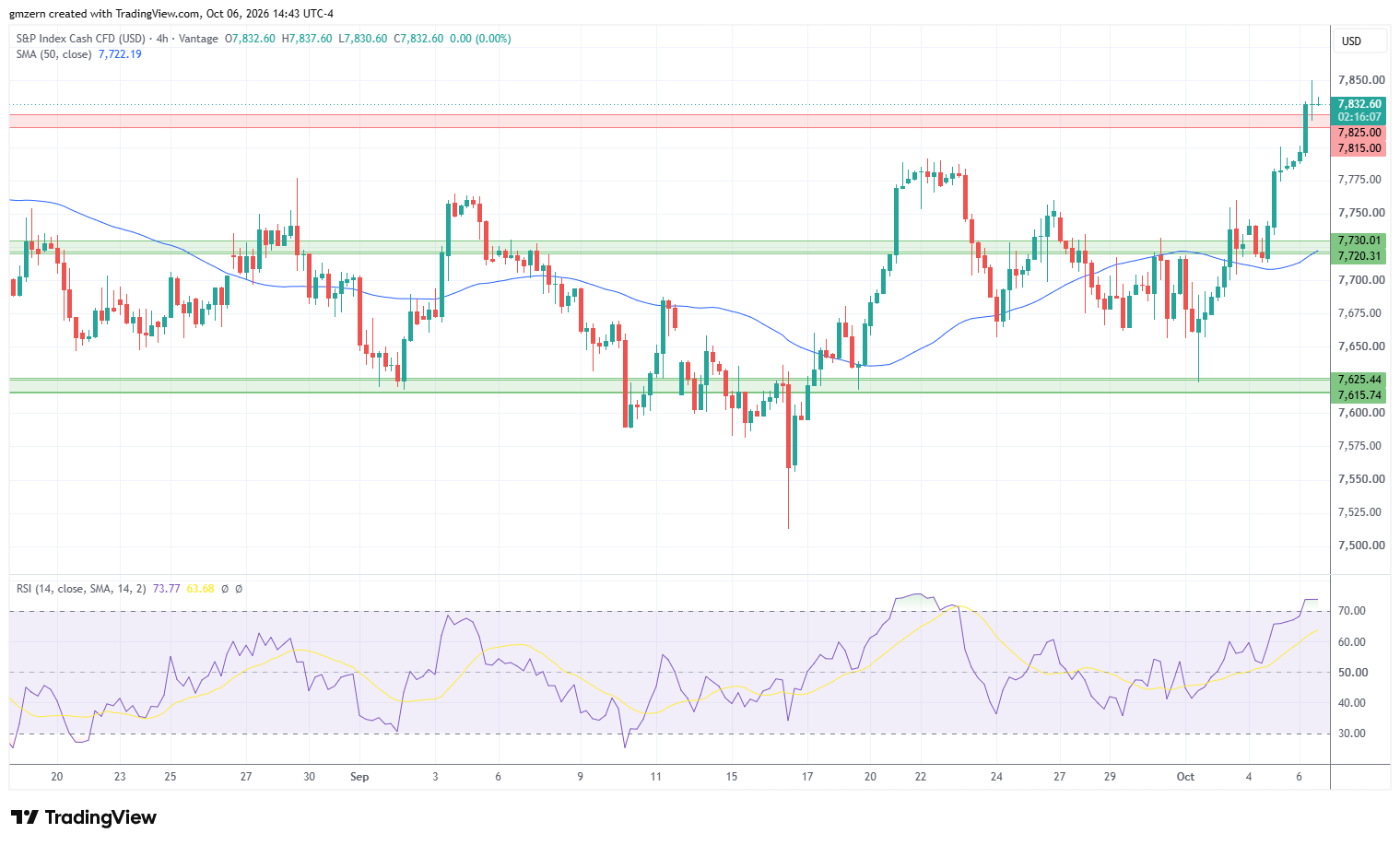Screen dimensions: 1400x845
Task: Click the 4h timeframe in chart title
Action: (162, 39)
